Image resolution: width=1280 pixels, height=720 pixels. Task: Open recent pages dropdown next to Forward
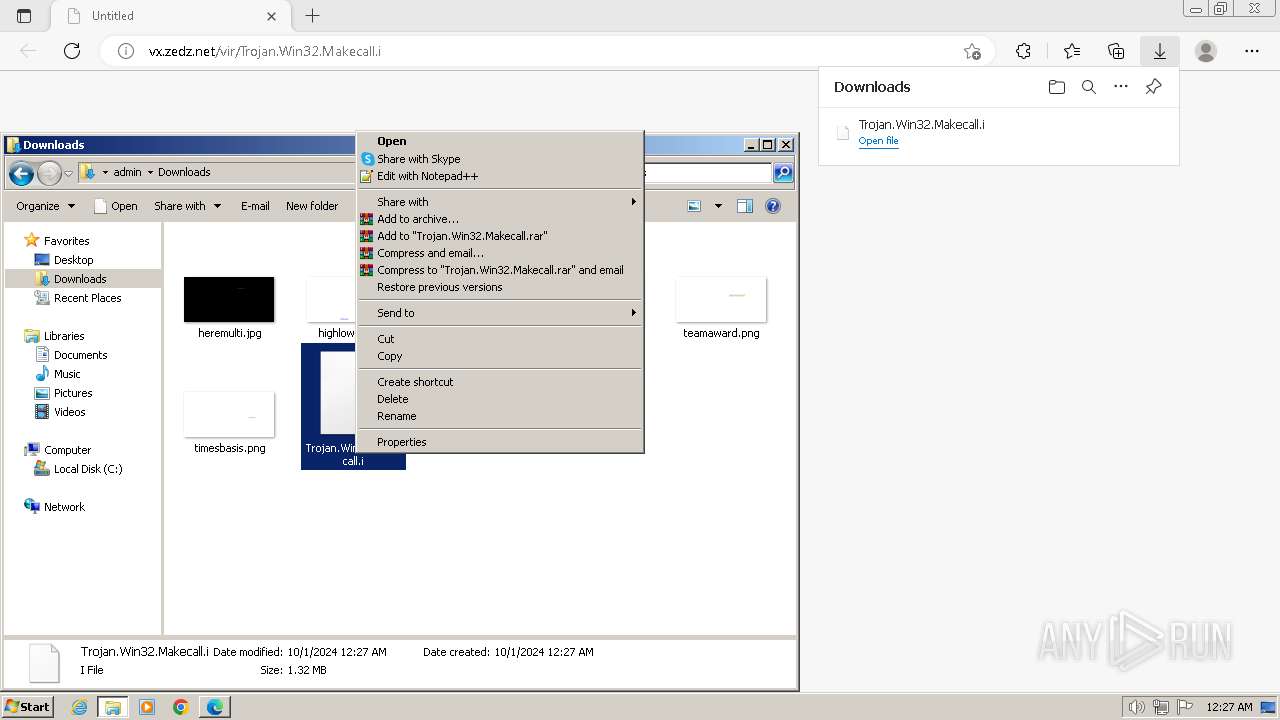(68, 174)
